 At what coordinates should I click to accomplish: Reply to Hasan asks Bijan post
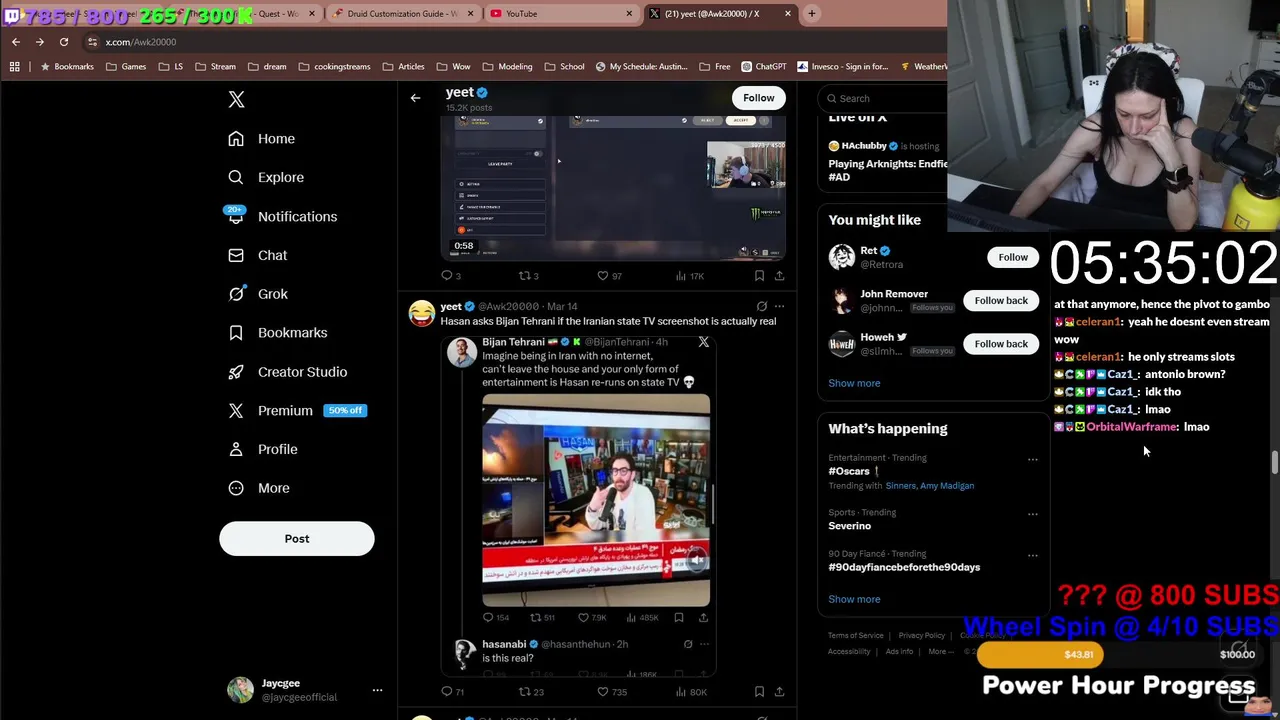click(452, 692)
